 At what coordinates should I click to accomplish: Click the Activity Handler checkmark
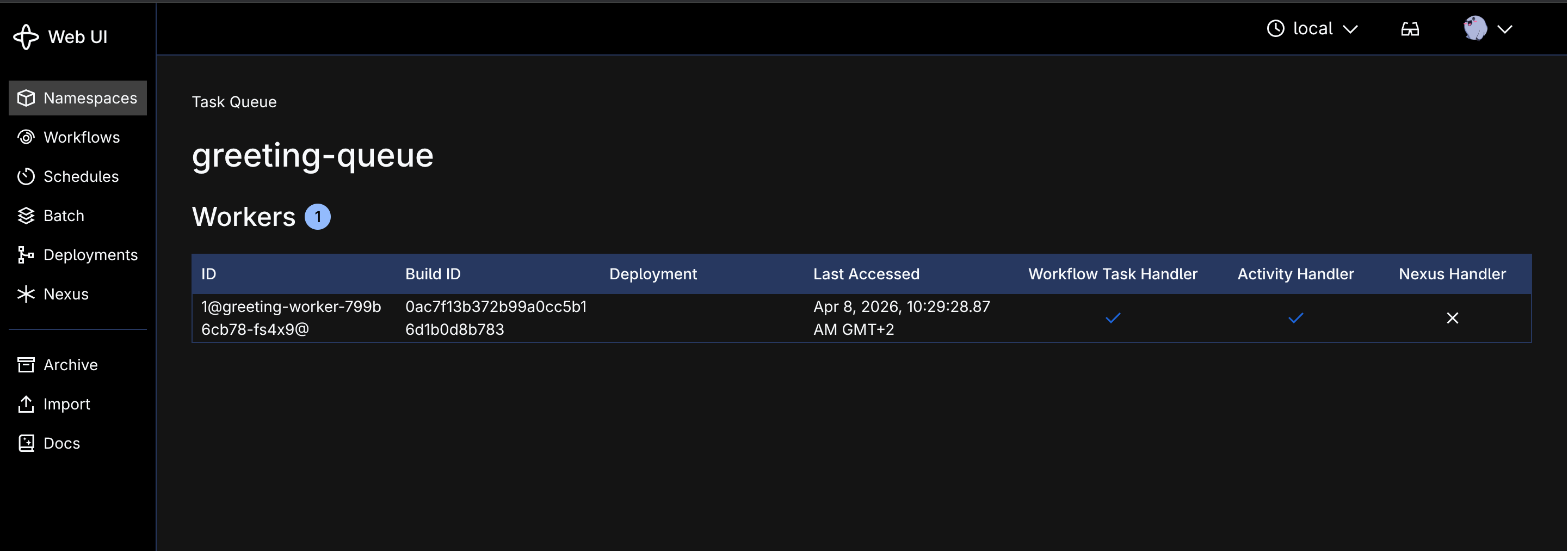point(1296,318)
